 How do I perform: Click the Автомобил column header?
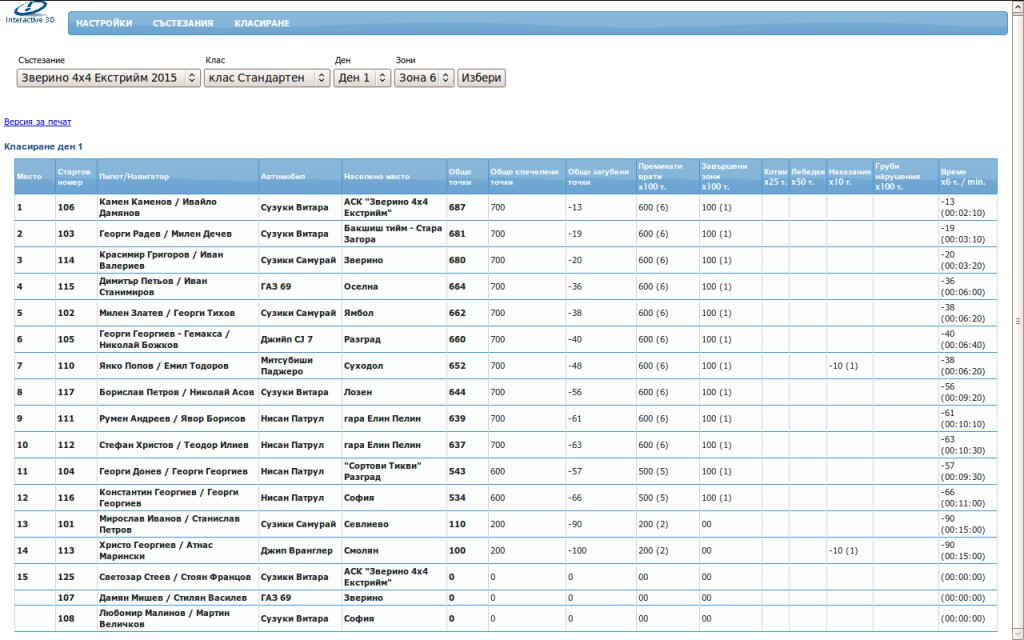pyautogui.click(x=282, y=176)
